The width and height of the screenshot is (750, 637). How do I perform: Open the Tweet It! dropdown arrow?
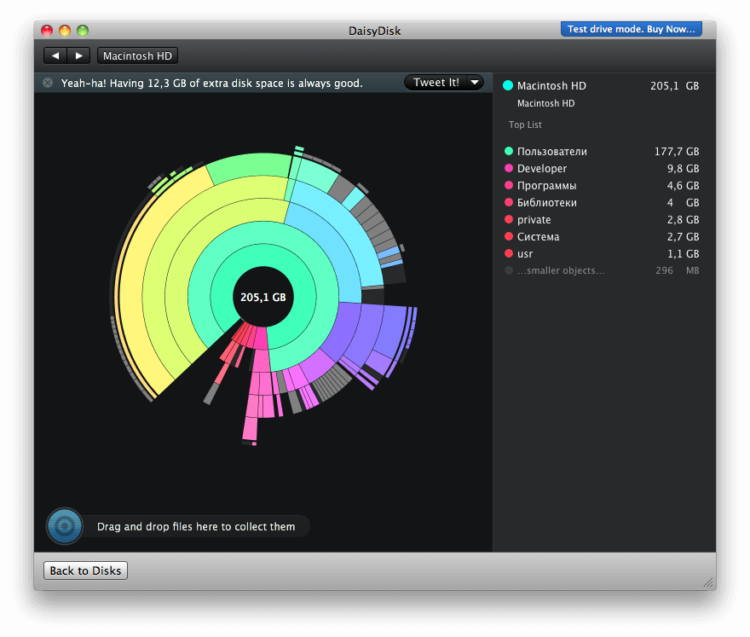[475, 82]
